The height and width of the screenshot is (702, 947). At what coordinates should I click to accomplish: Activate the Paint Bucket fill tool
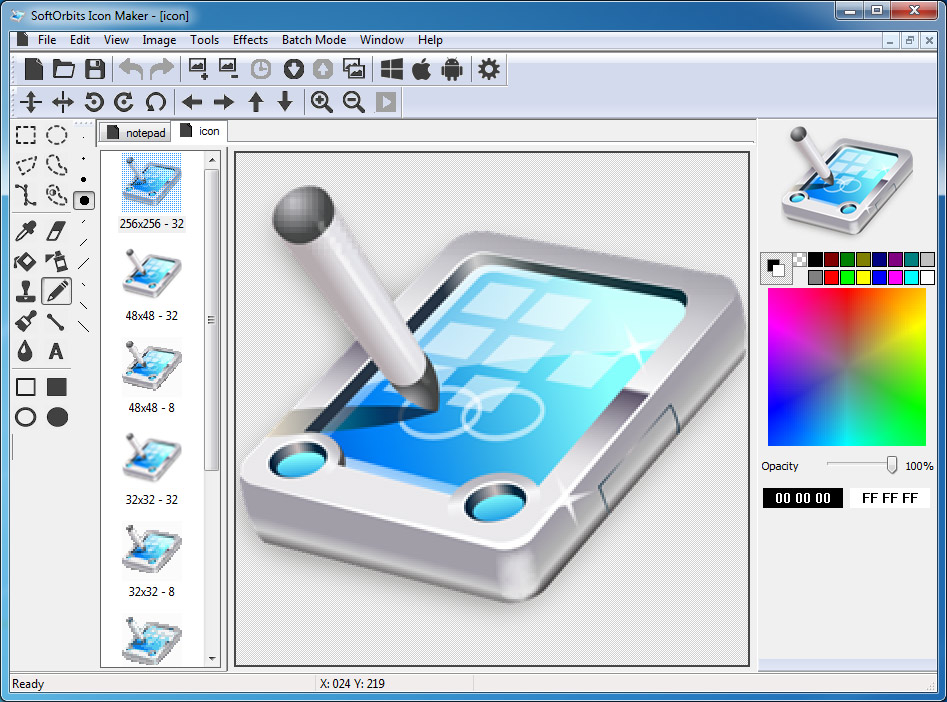tap(26, 261)
